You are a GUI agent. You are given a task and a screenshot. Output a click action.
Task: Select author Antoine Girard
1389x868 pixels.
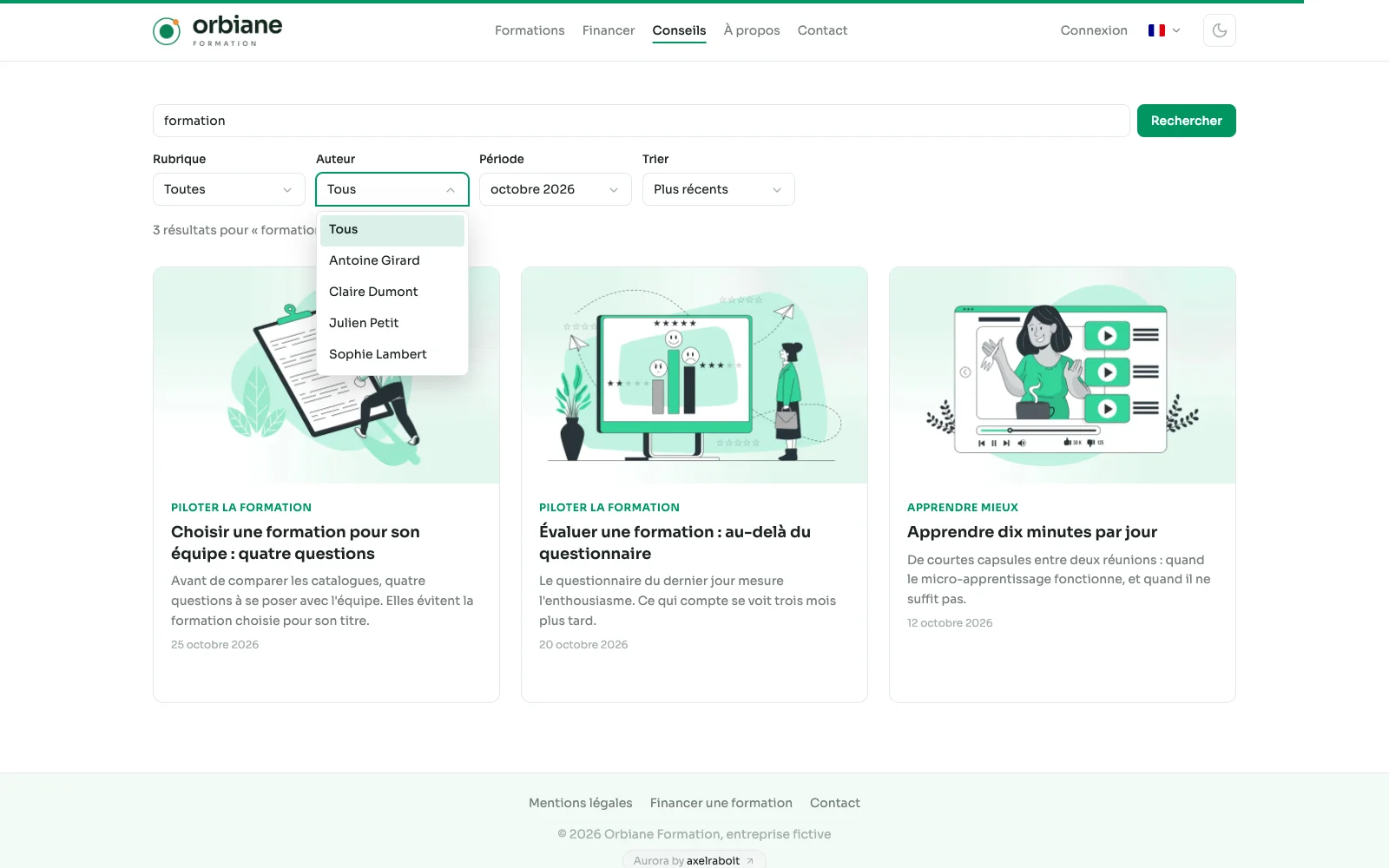[392, 260]
